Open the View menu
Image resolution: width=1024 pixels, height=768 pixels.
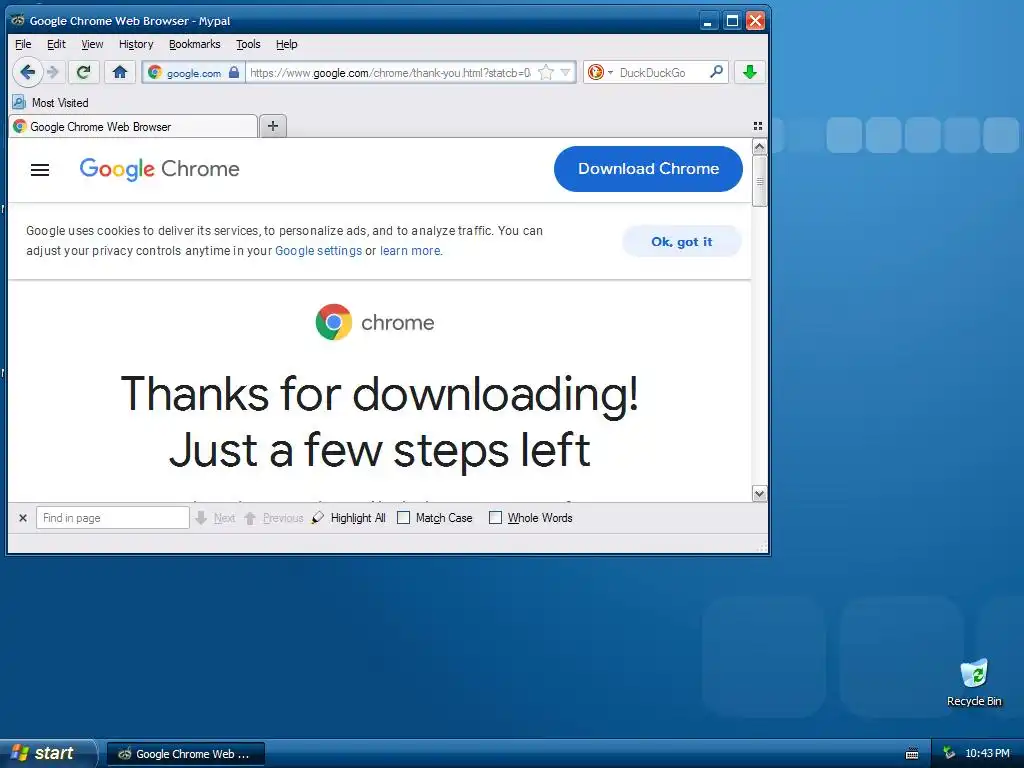(92, 44)
